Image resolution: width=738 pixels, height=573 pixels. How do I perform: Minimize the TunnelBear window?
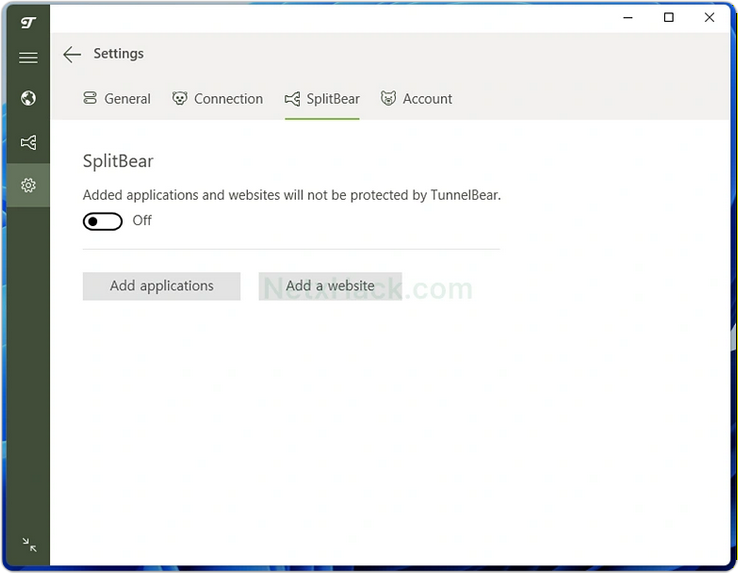pos(628,17)
